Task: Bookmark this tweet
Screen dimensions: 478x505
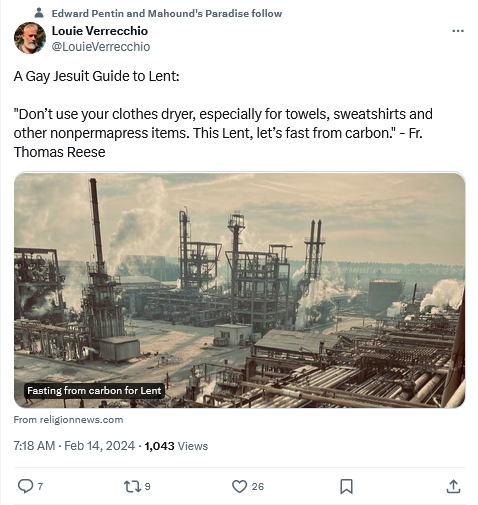Action: (x=346, y=486)
